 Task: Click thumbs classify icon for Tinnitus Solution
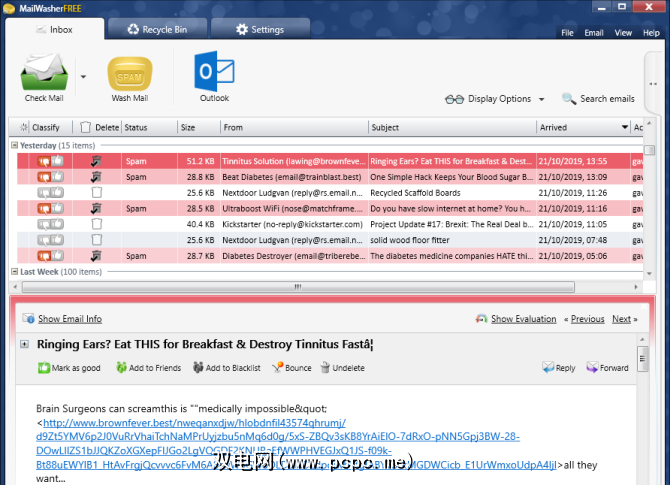pyautogui.click(x=50, y=161)
